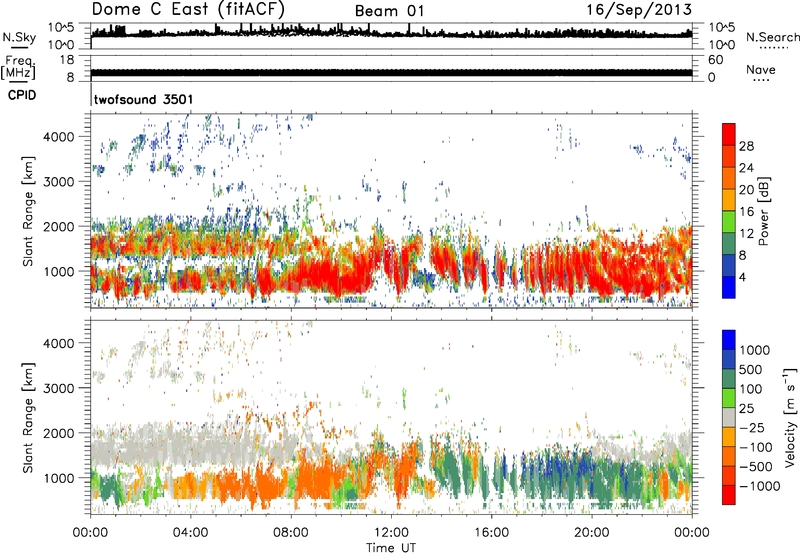Click the 'Velocity [m s-1]' colorbar label

click(790, 417)
